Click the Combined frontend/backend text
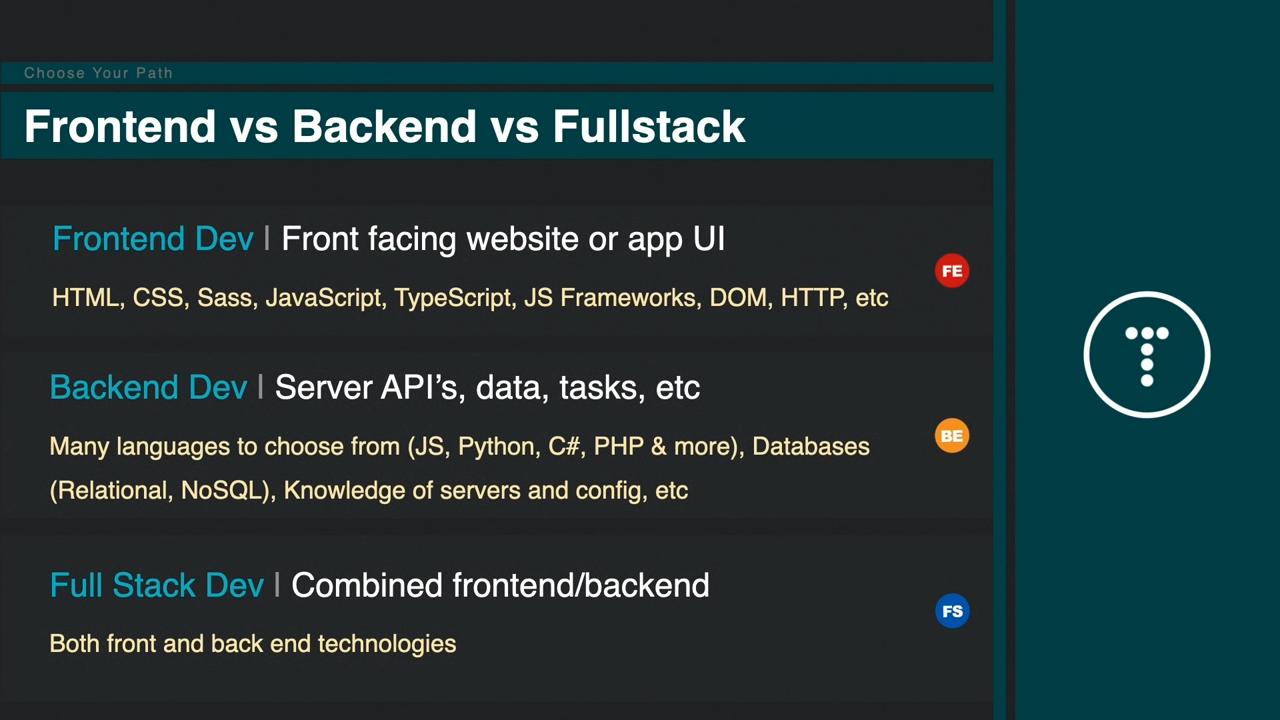Viewport: 1280px width, 720px height. tap(500, 586)
